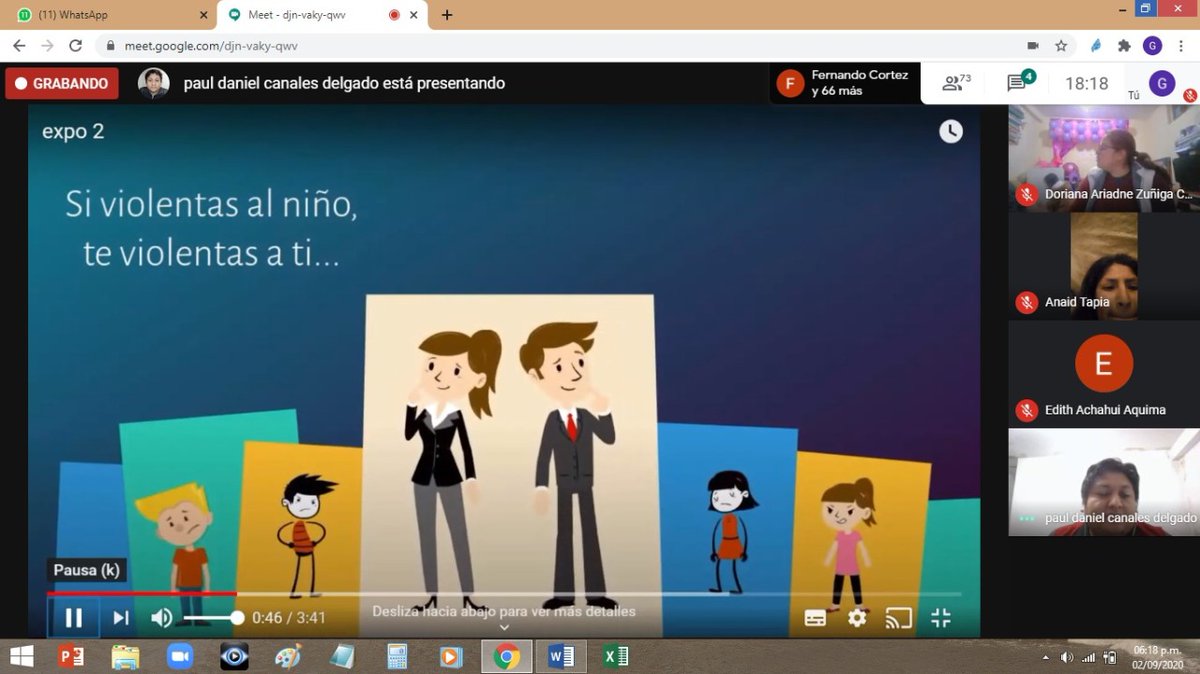1200x674 pixels.
Task: Open the chat with 4 messages
Action: click(x=1019, y=83)
